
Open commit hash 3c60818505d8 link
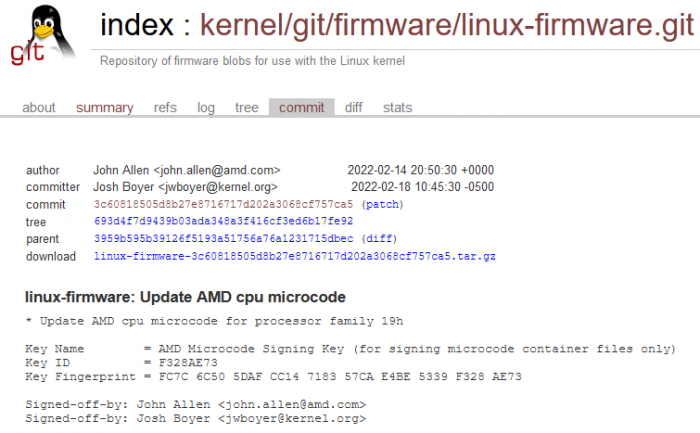(x=224, y=204)
